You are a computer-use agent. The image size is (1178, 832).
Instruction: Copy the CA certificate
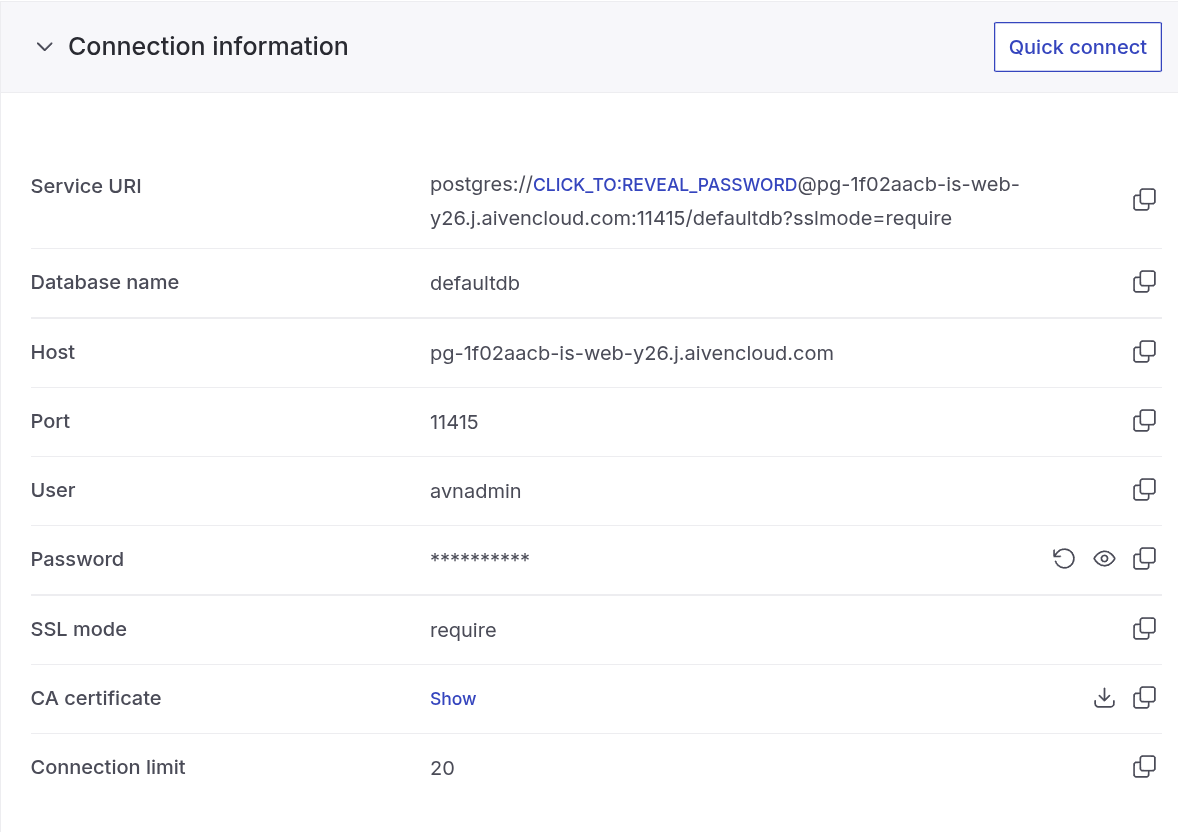click(1144, 698)
